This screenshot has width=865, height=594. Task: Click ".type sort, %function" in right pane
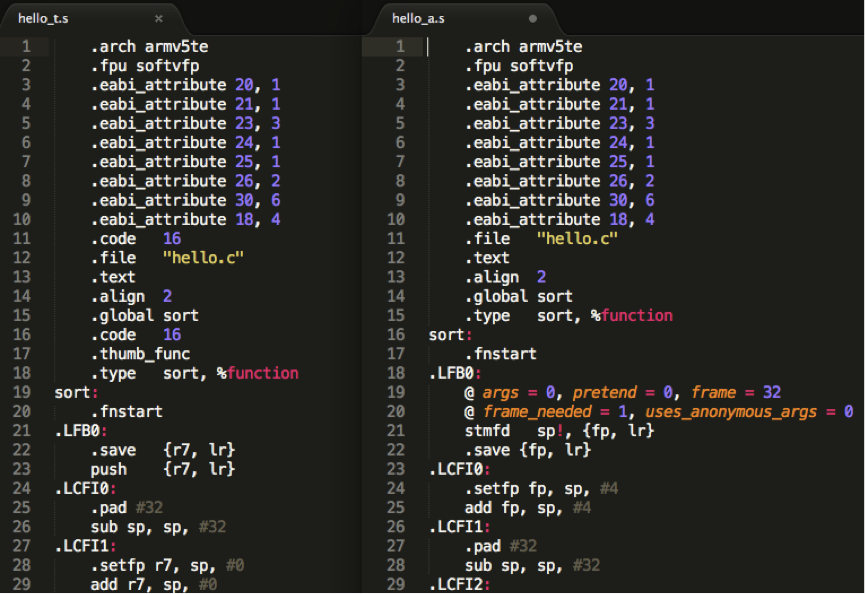[x=569, y=316]
